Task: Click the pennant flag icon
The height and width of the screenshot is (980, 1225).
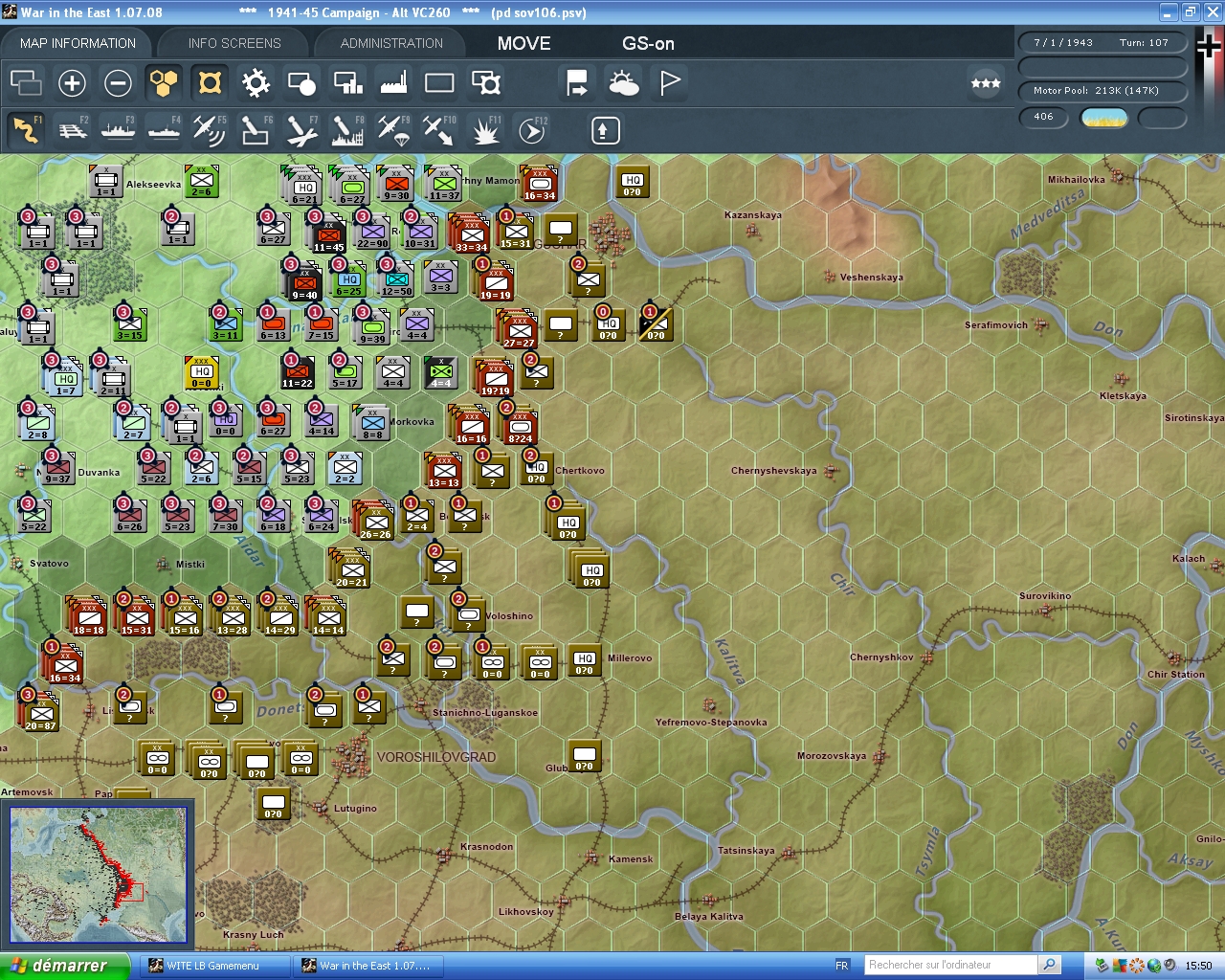Action: [670, 83]
